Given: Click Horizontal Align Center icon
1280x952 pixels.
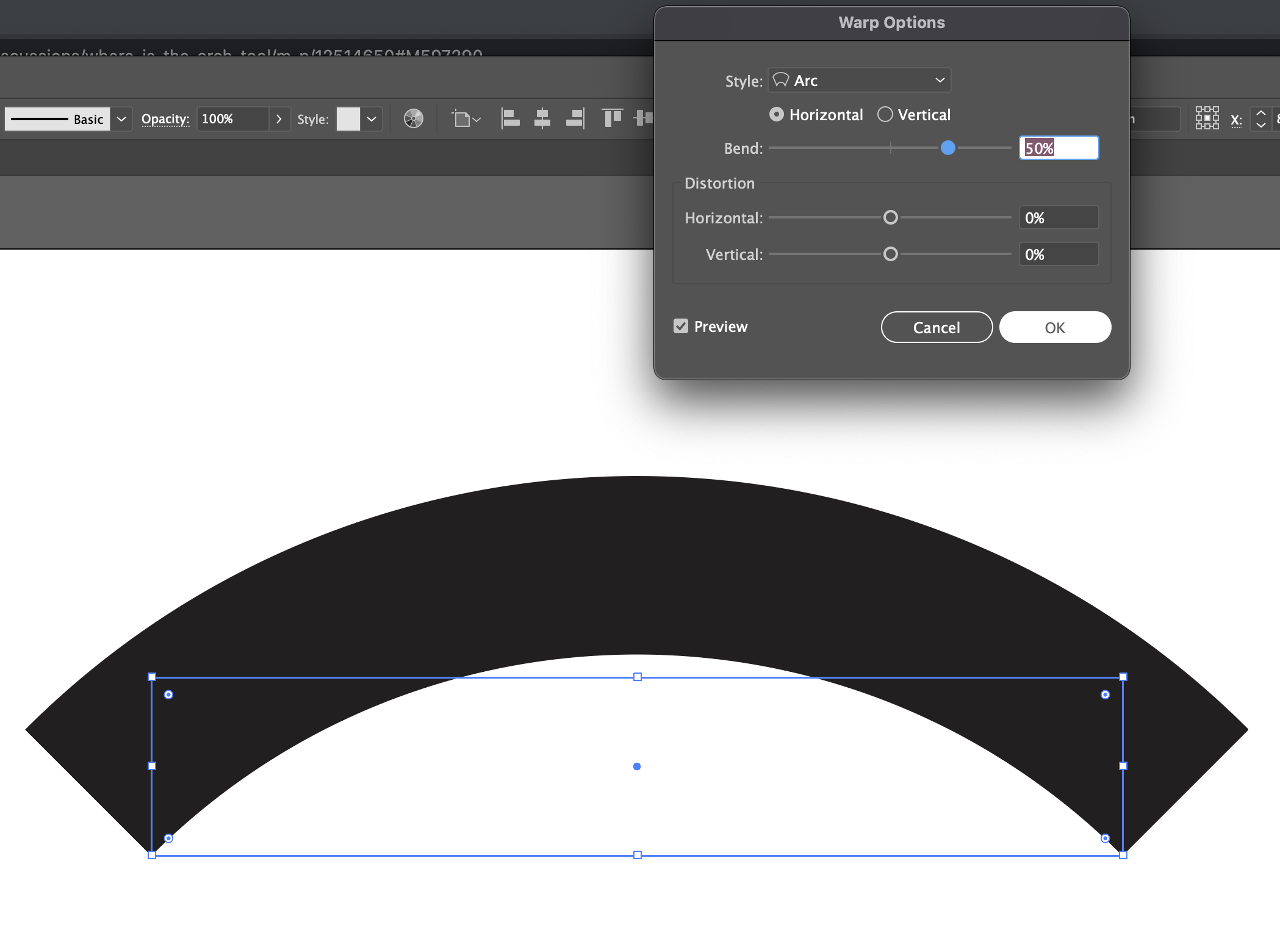Looking at the screenshot, I should tap(542, 118).
